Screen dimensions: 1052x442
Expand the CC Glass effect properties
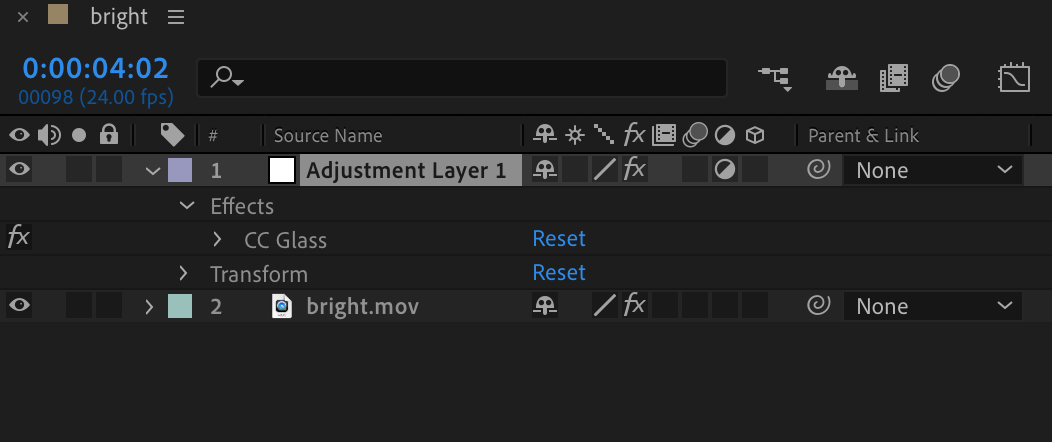tap(218, 240)
